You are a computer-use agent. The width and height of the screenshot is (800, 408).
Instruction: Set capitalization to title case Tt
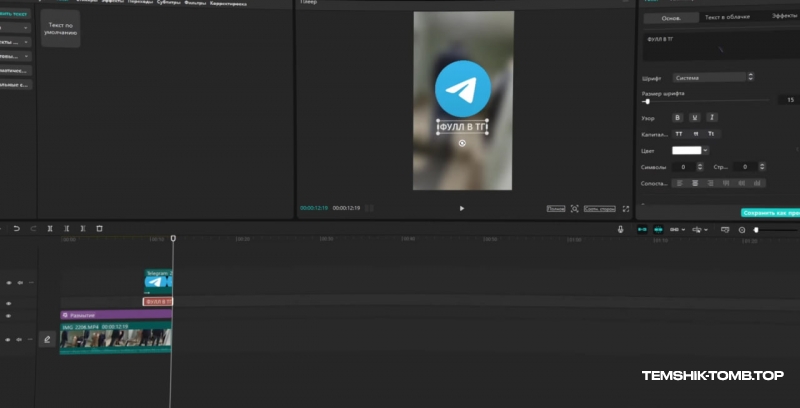(x=711, y=134)
